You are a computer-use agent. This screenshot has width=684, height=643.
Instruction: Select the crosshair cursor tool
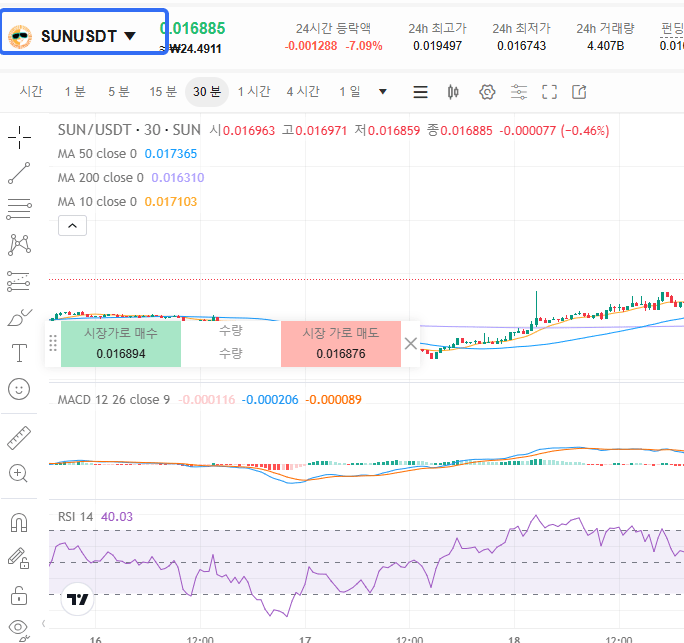(19, 137)
